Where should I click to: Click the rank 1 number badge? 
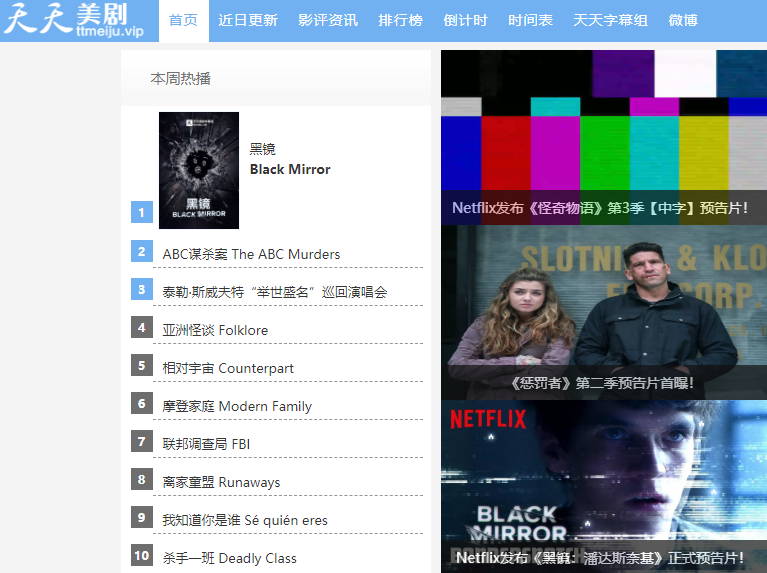click(142, 212)
